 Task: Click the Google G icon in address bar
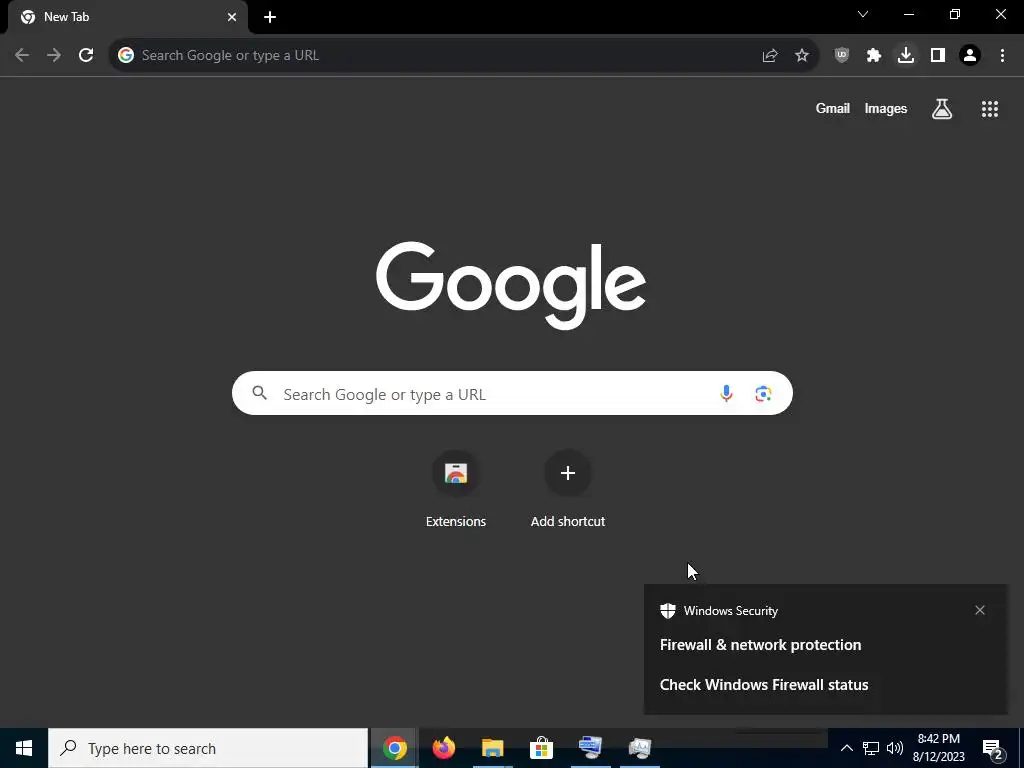pyautogui.click(x=125, y=56)
